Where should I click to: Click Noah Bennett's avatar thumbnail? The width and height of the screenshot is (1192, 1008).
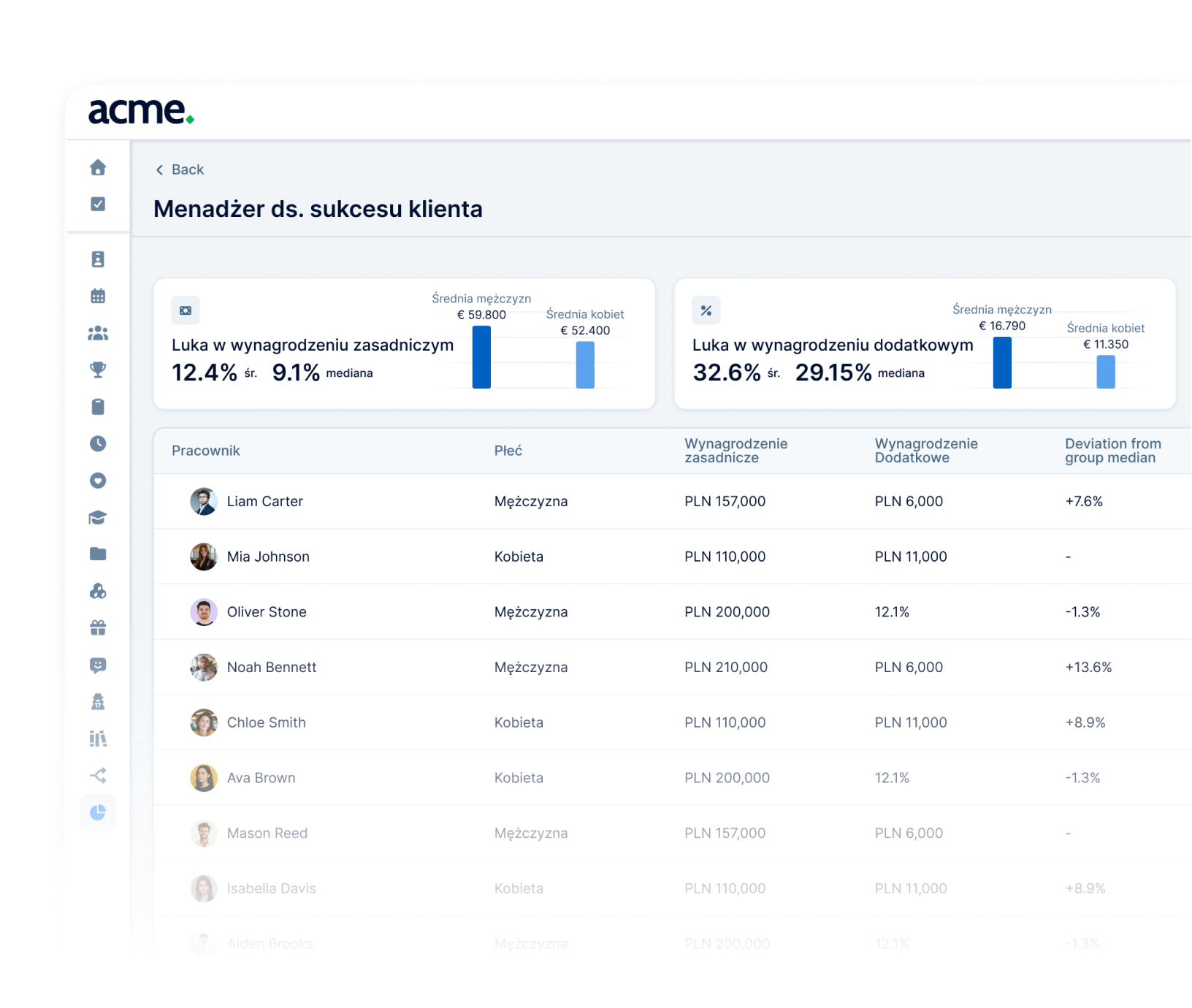click(x=204, y=667)
